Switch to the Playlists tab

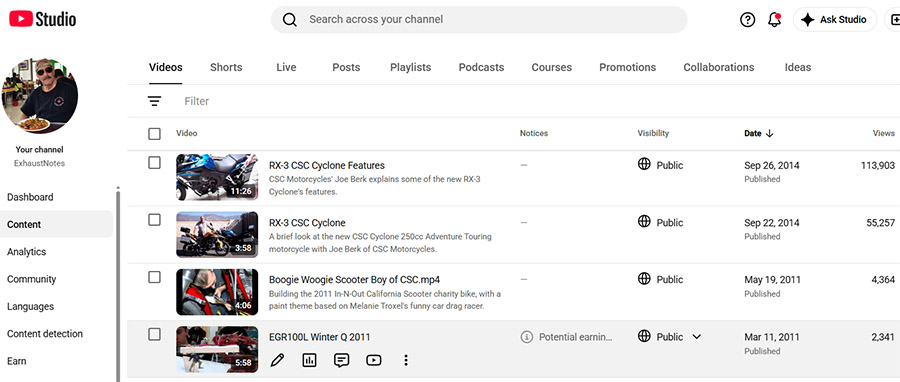point(410,67)
